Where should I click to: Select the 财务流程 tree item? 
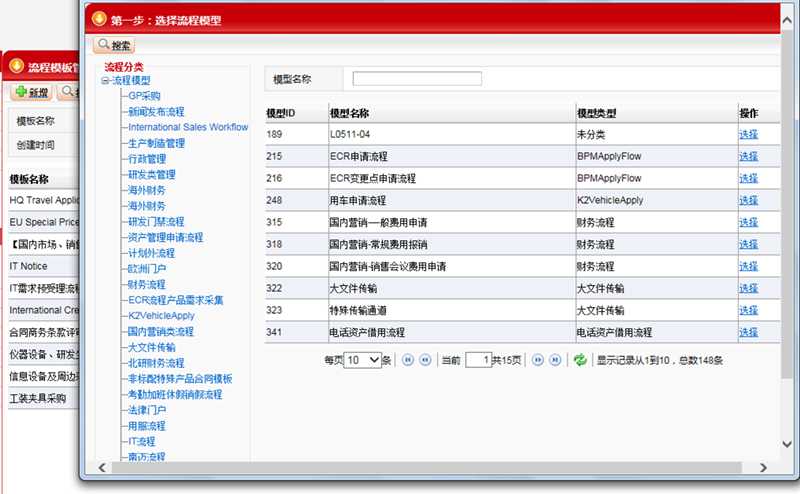pyautogui.click(x=147, y=285)
